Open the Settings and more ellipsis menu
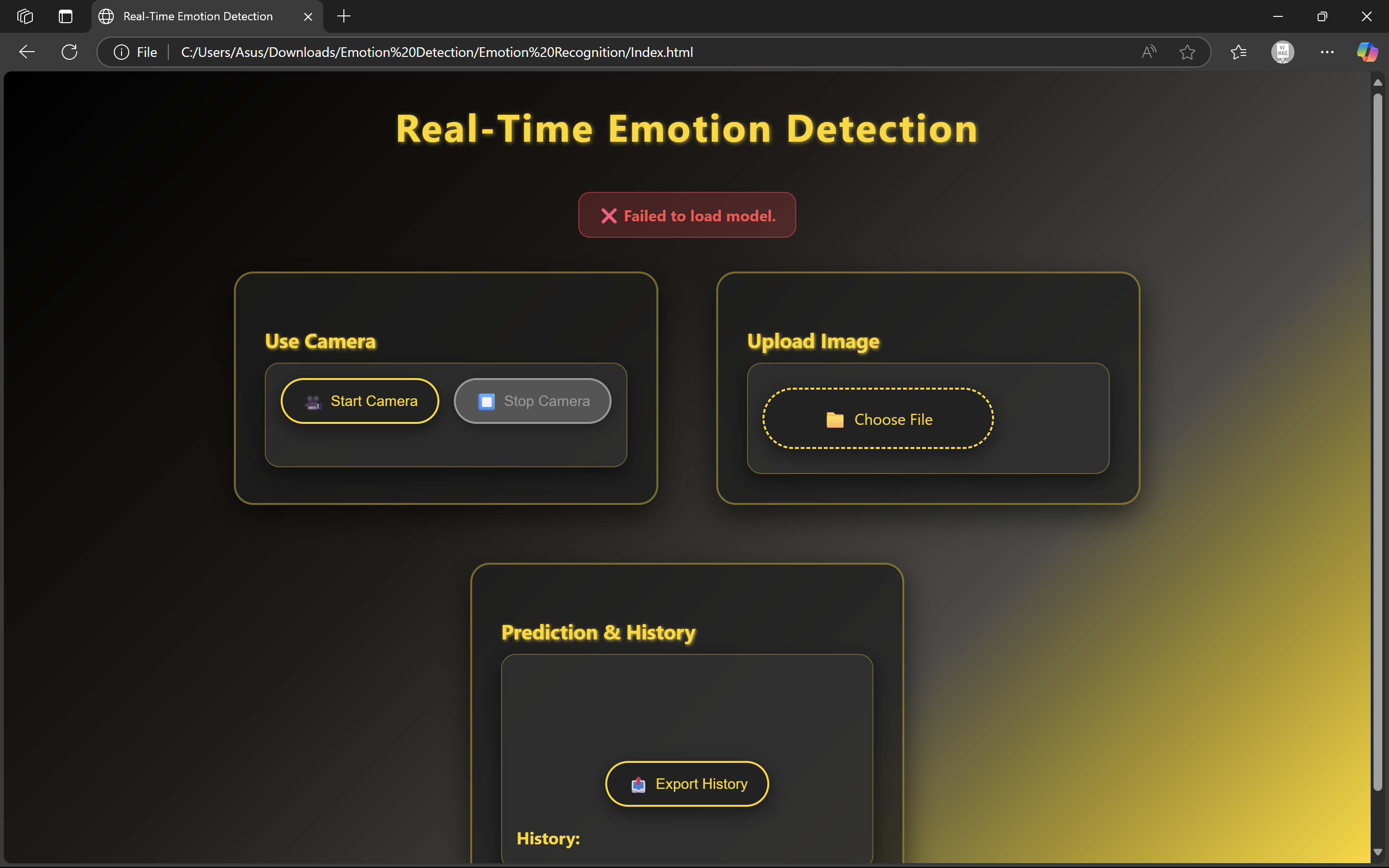Screen dimensions: 1389x868 1326,52
